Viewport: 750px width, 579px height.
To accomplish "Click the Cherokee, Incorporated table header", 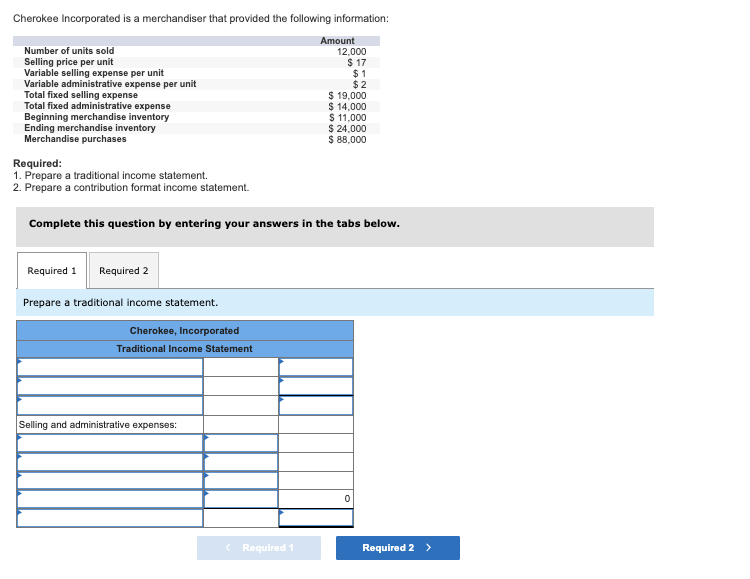I will 185,331.
